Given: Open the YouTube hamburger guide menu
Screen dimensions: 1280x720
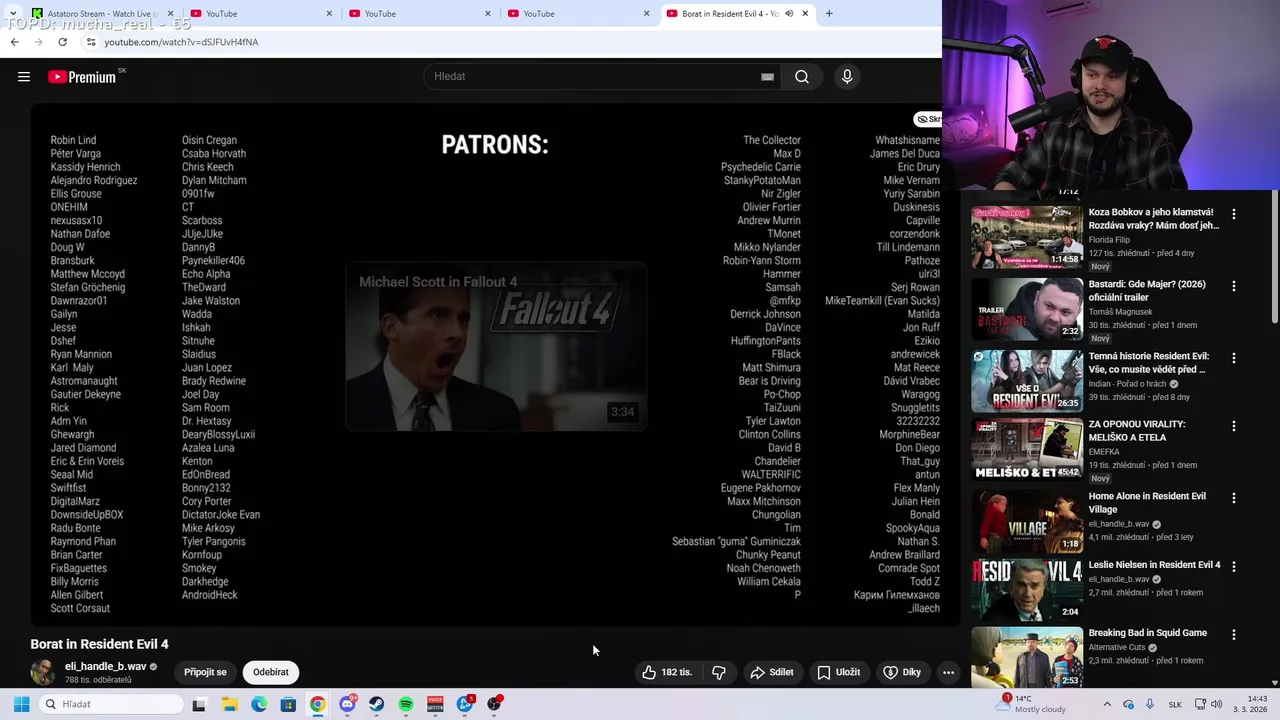Looking at the screenshot, I should (x=24, y=77).
